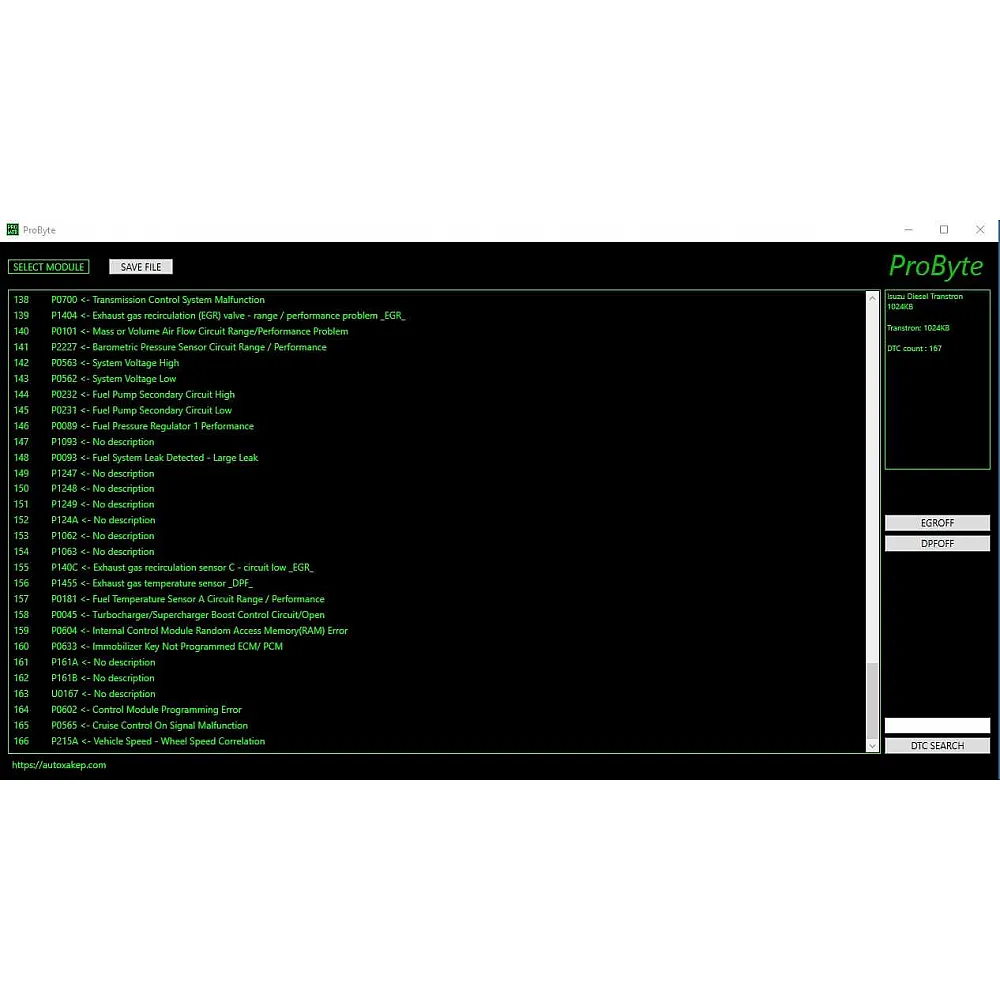The height and width of the screenshot is (1000, 1000).
Task: Open the autoxakep.com link
Action: [x=59, y=765]
